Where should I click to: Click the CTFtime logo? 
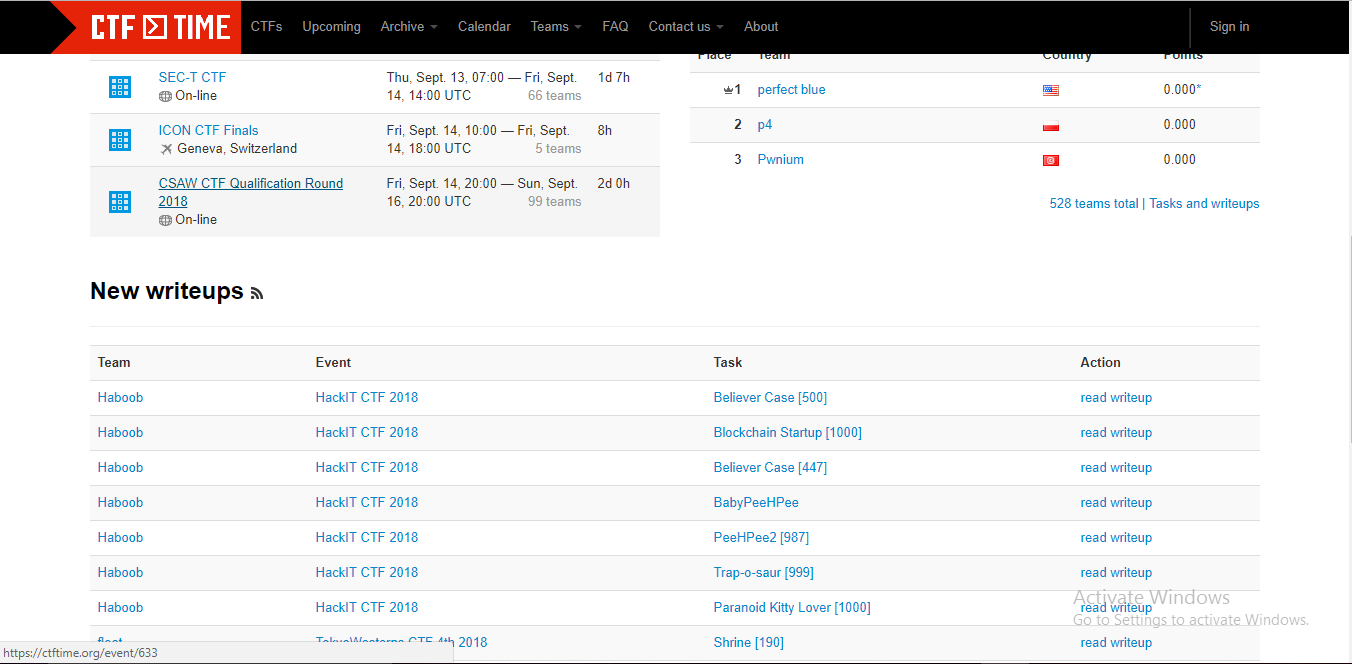click(x=160, y=27)
